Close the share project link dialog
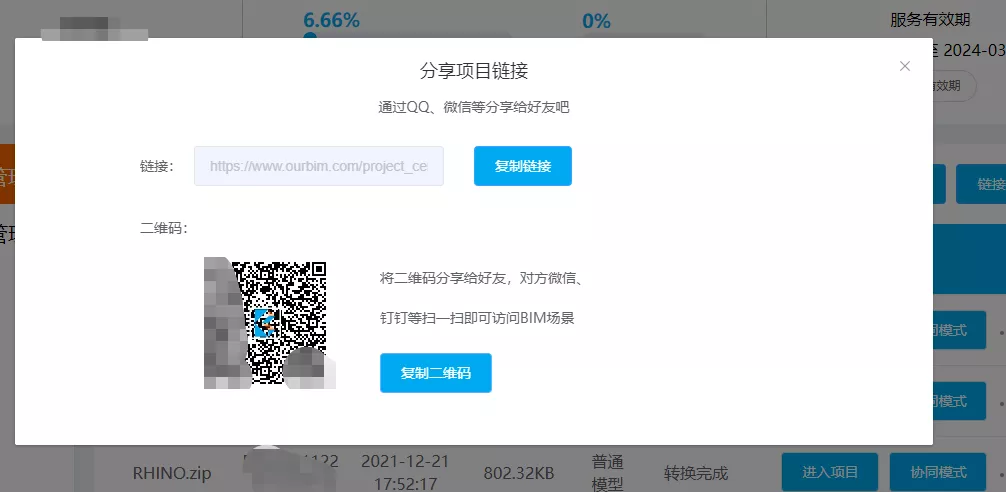This screenshot has width=1006, height=492. pos(905,66)
